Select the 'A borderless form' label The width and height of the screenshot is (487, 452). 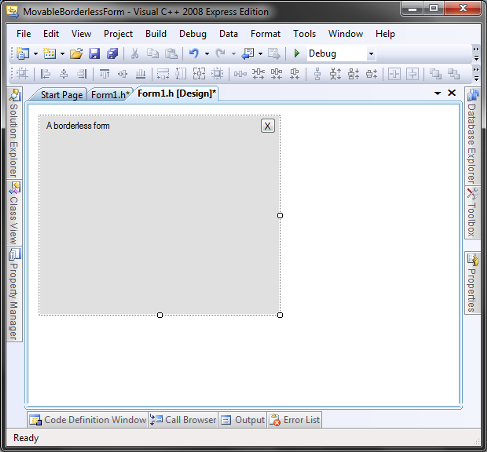[x=78, y=126]
